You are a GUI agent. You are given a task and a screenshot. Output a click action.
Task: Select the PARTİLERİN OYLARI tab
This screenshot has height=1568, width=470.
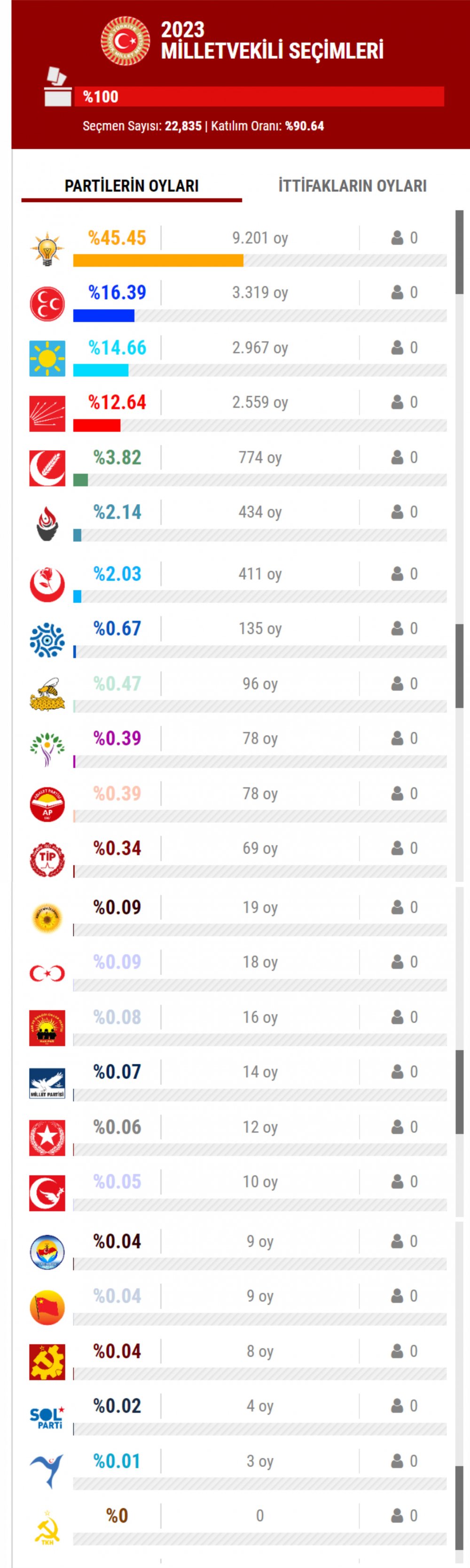point(132,186)
